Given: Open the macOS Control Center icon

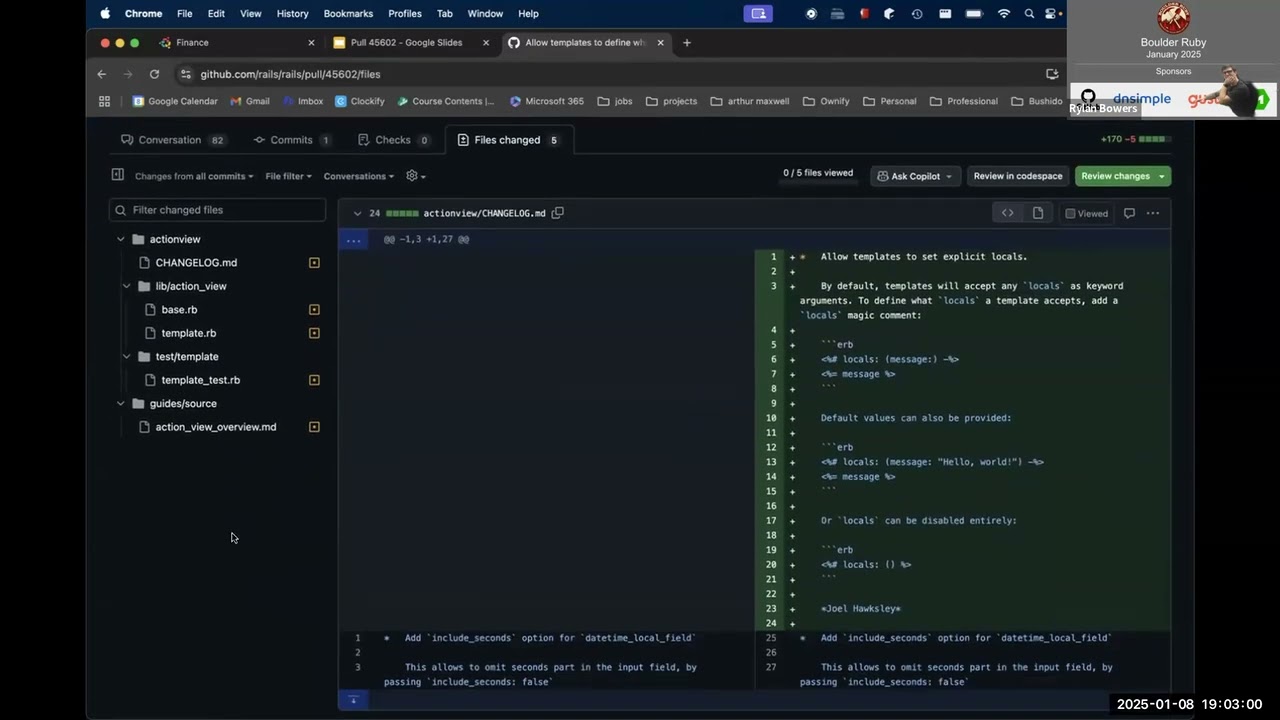Looking at the screenshot, I should 1052,14.
